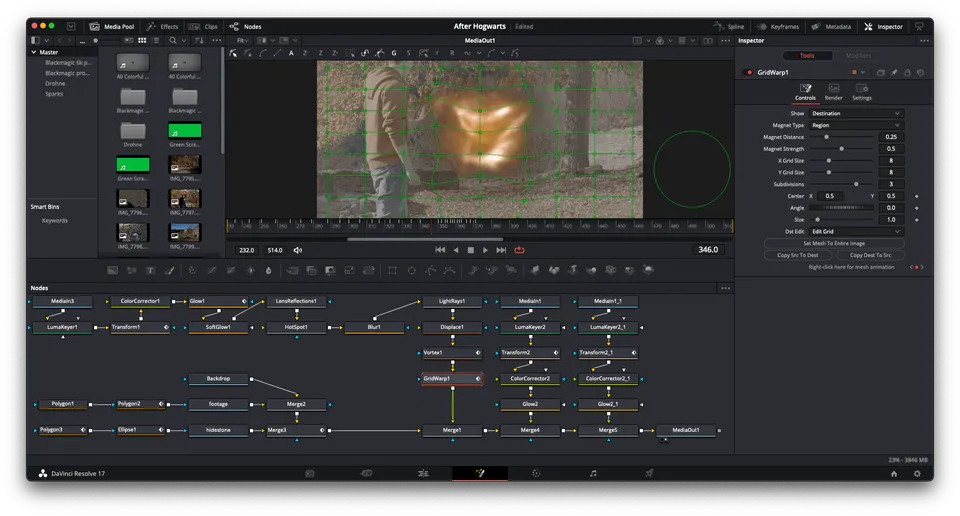Toggle the Metadata panel

click(x=831, y=26)
